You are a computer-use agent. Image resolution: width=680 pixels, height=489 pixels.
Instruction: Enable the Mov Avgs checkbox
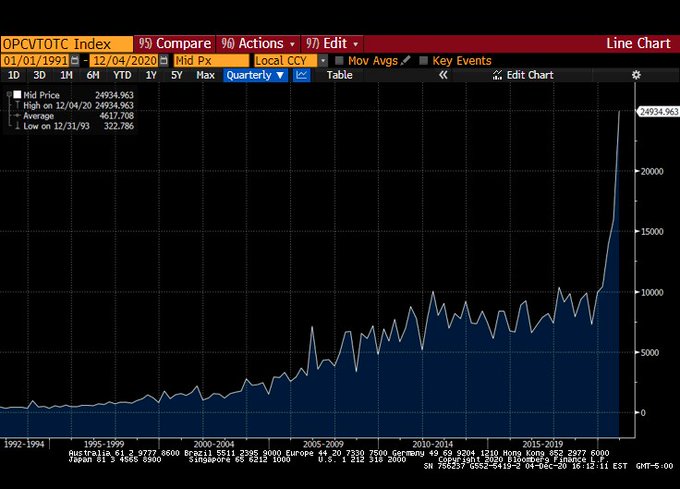click(x=339, y=60)
